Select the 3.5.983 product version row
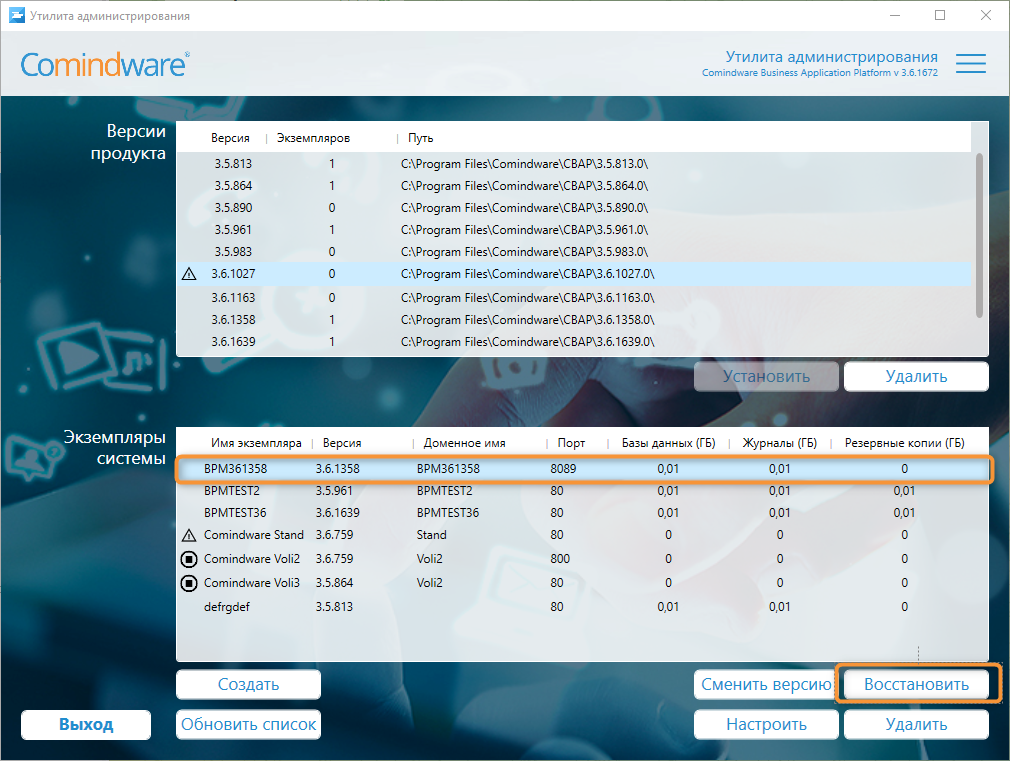The image size is (1010, 761). pos(573,251)
